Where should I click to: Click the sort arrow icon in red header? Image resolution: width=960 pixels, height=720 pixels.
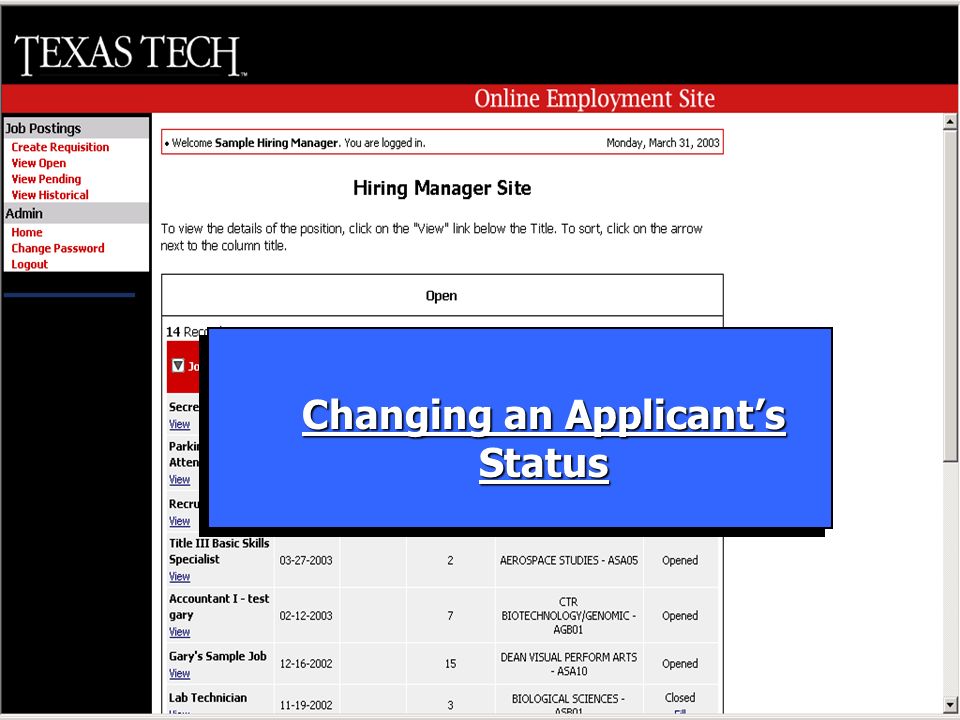tap(178, 366)
